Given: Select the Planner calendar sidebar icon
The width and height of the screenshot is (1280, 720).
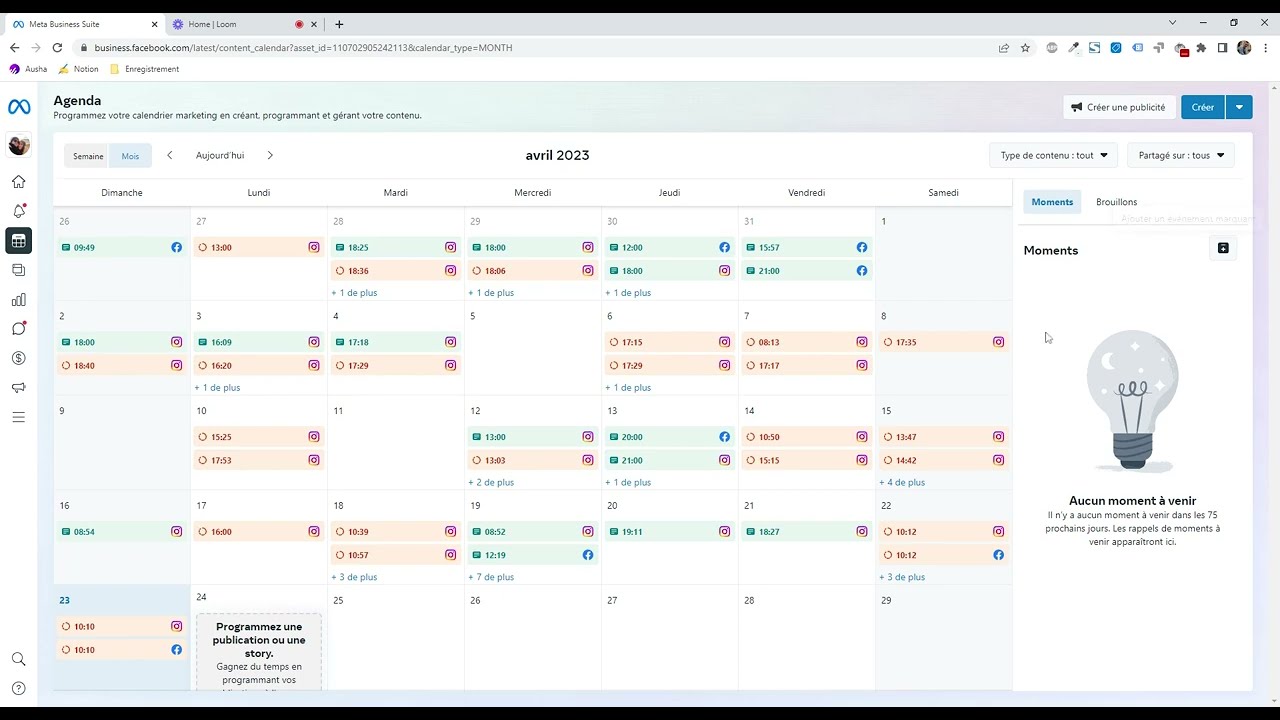Looking at the screenshot, I should click(x=18, y=241).
